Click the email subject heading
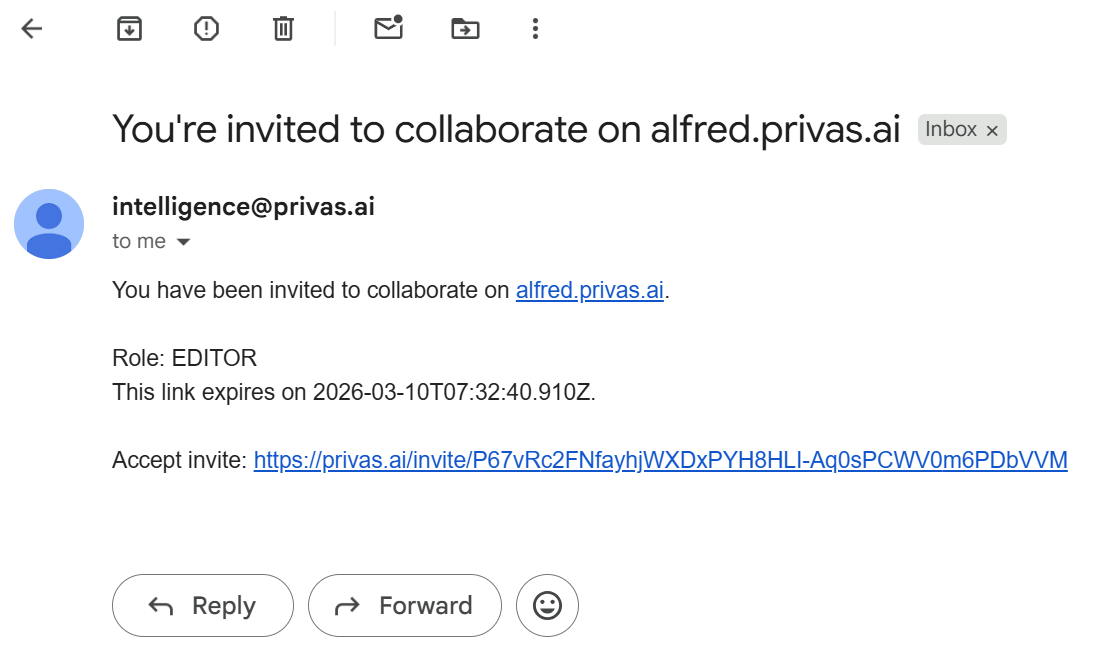Viewport: 1109px width, 656px height. (506, 130)
